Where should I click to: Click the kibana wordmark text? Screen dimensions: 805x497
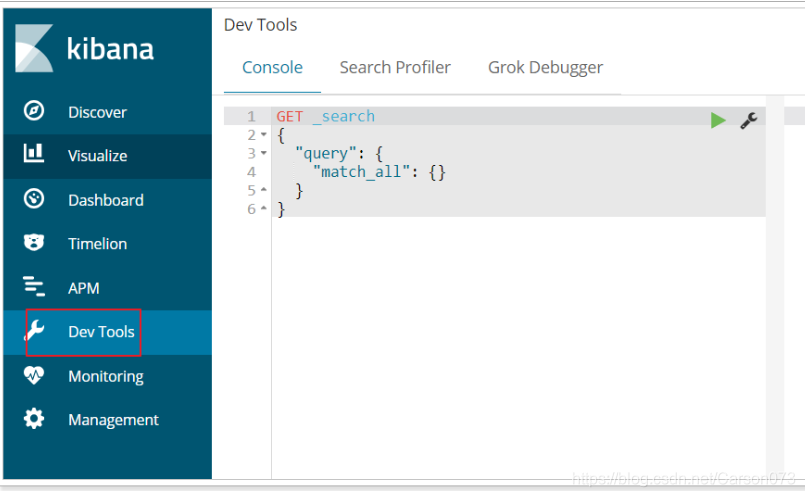tap(110, 49)
